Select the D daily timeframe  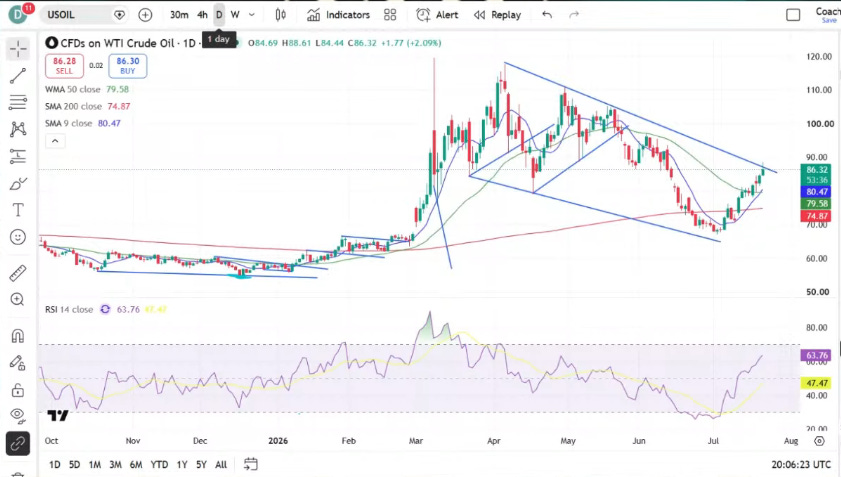[219, 15]
